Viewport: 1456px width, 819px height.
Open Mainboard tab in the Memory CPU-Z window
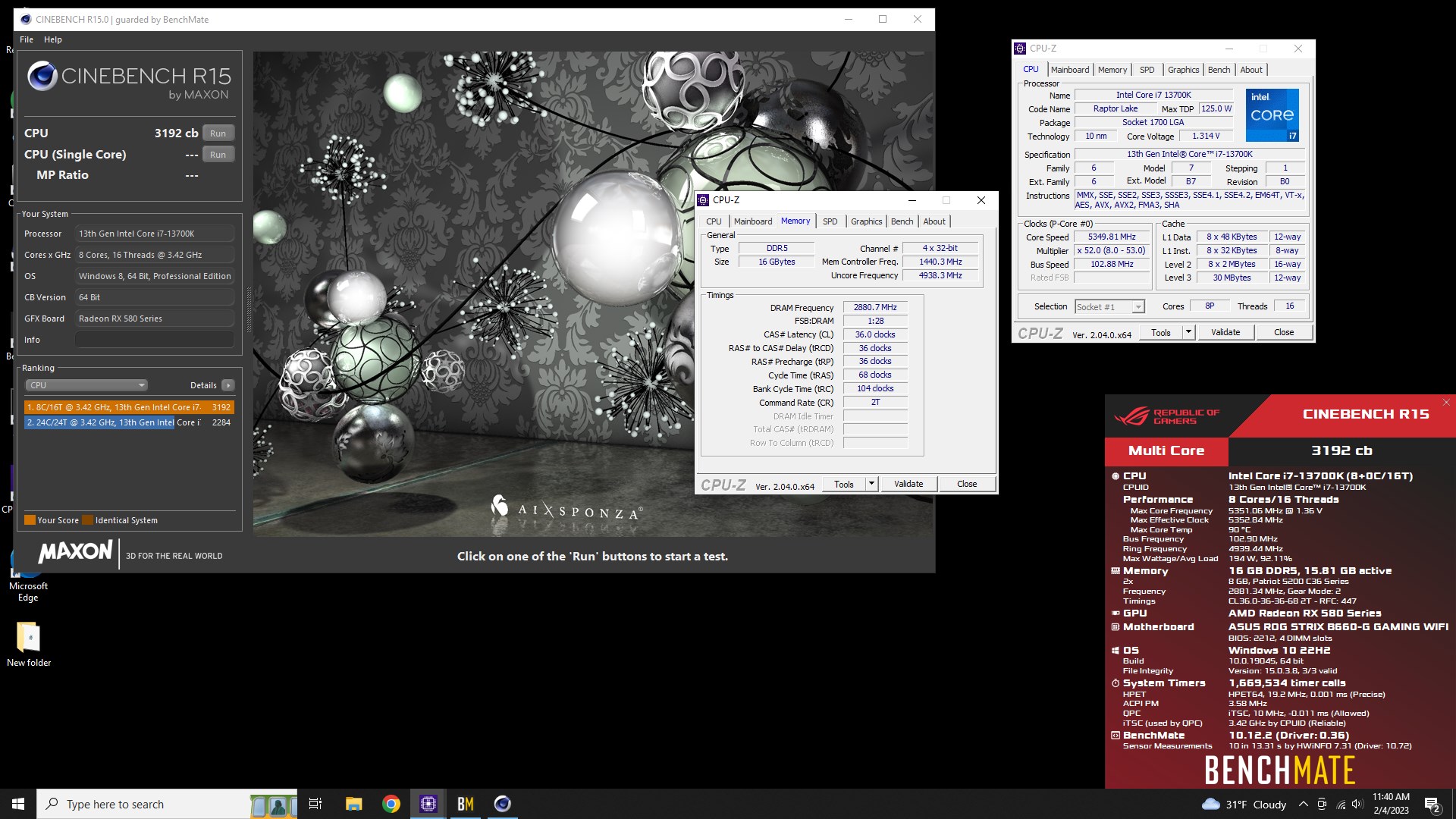tap(752, 221)
